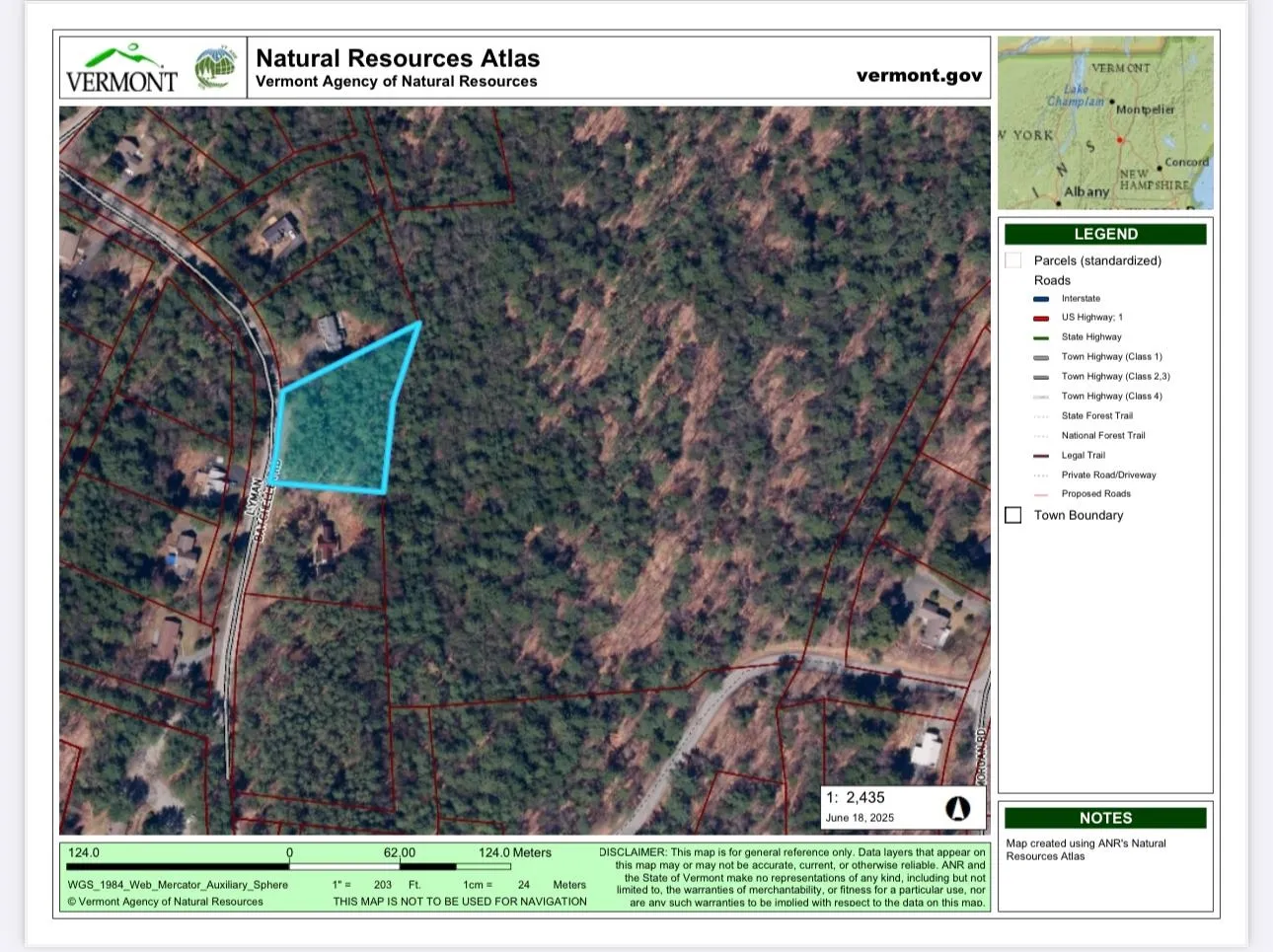Click the State Highway green line symbol
This screenshot has height=952, width=1273.
click(x=1041, y=337)
